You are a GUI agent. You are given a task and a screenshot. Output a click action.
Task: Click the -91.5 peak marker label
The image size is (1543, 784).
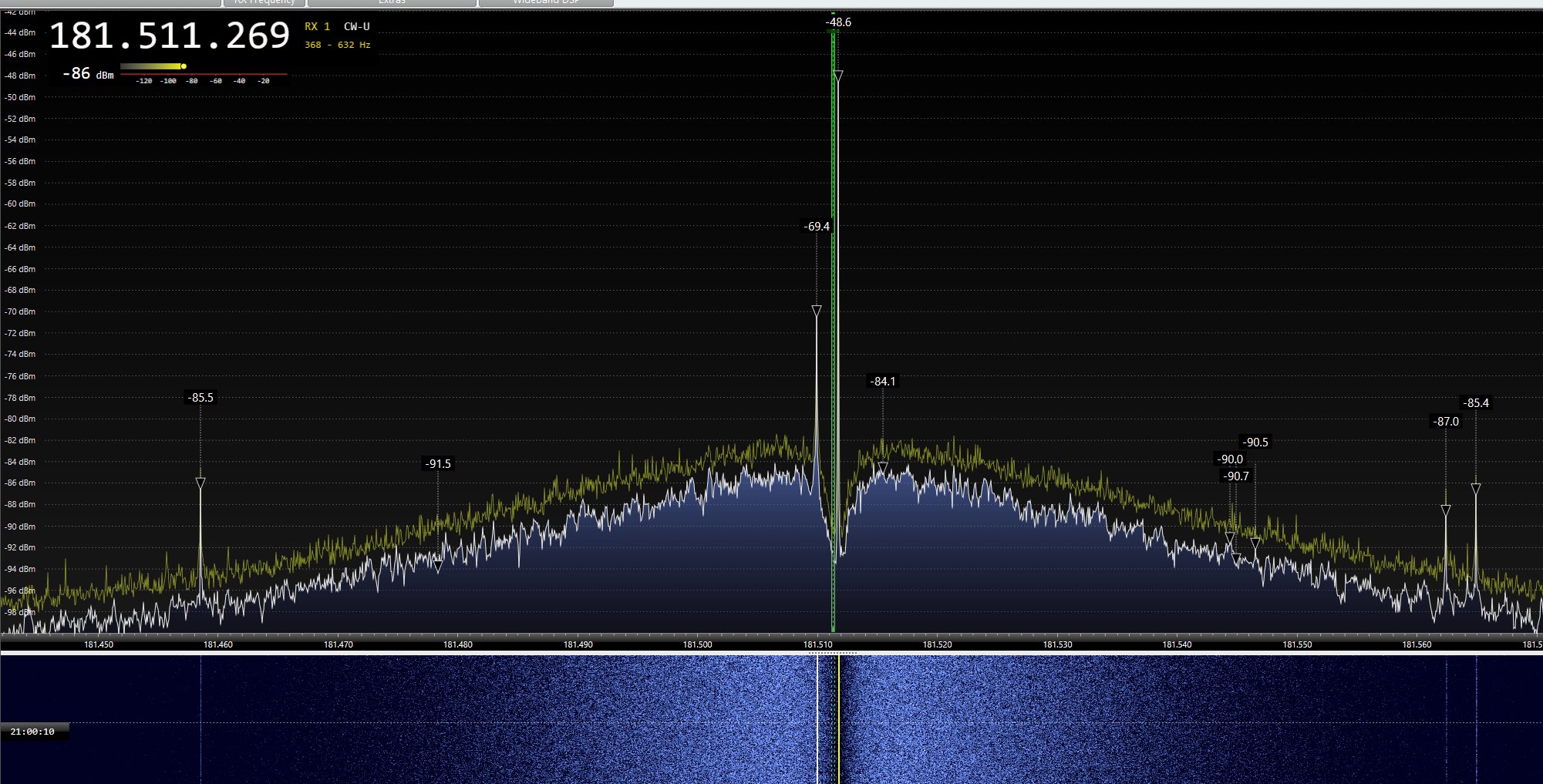[438, 464]
